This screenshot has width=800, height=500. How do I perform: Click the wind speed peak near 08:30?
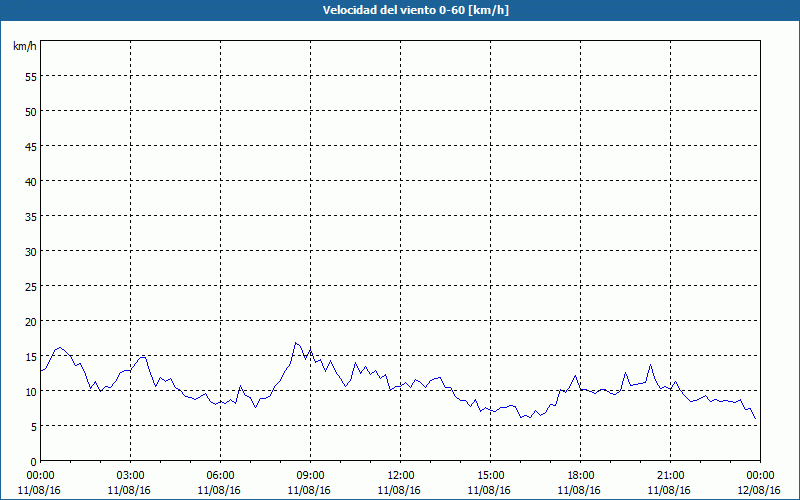pyautogui.click(x=295, y=343)
